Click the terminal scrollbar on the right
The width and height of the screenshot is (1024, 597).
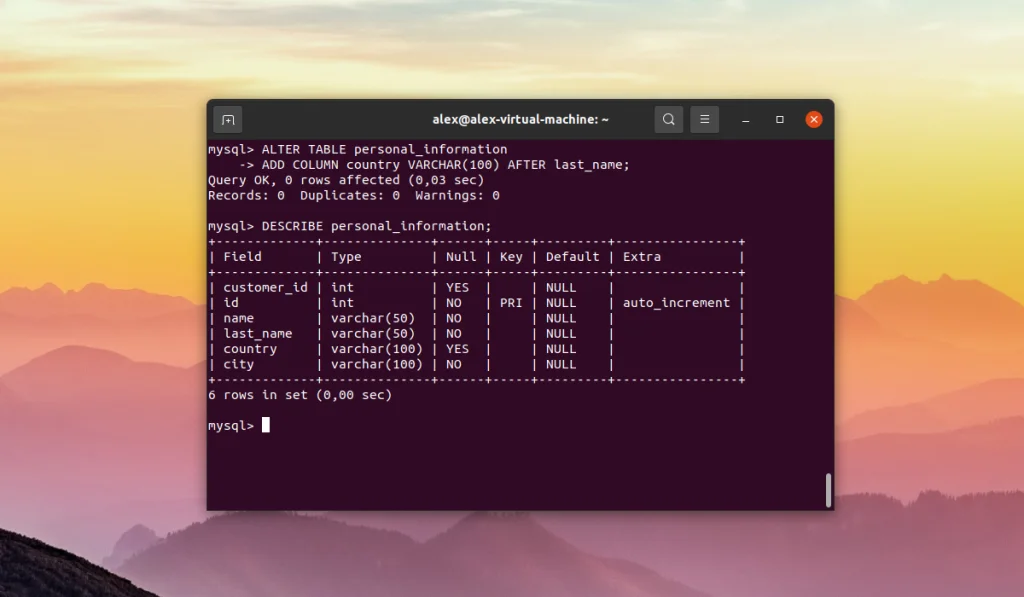(x=828, y=490)
